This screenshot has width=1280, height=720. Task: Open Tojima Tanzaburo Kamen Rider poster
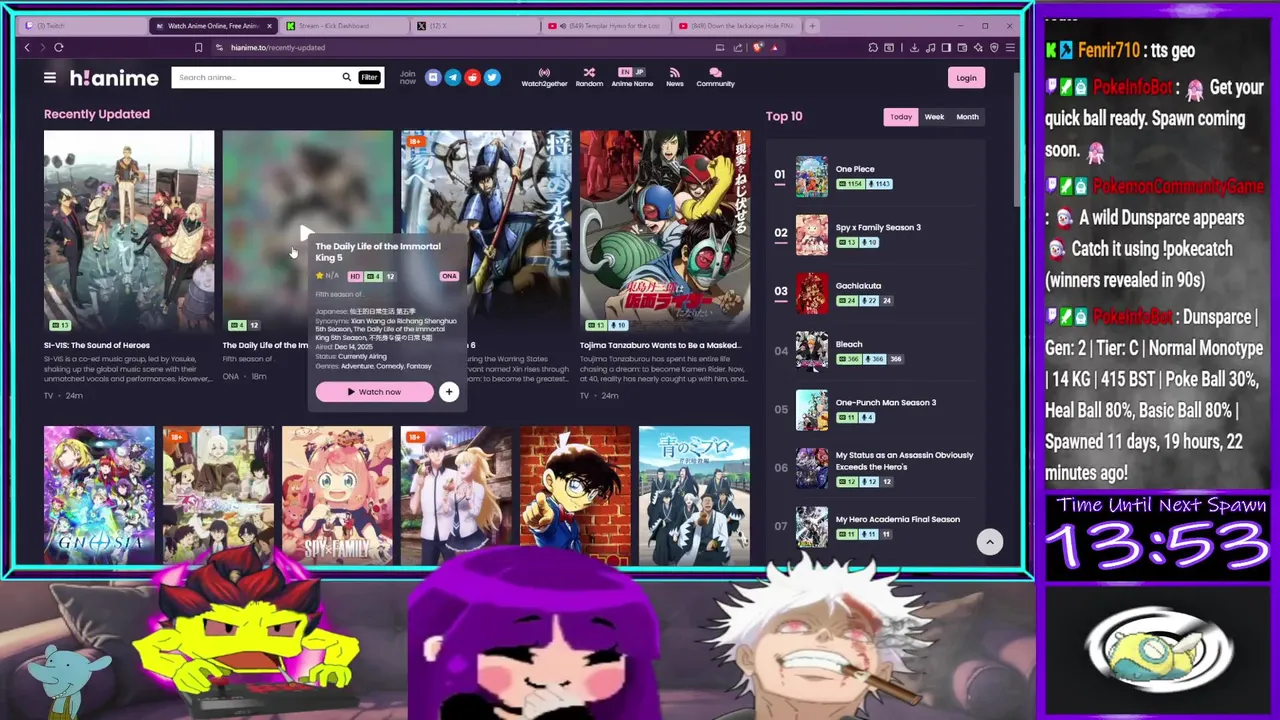pos(665,232)
